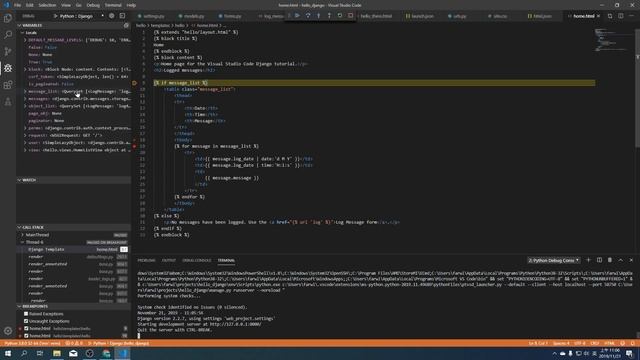
Task: Click Step Over in the debug toolbar
Action: coord(308,16)
